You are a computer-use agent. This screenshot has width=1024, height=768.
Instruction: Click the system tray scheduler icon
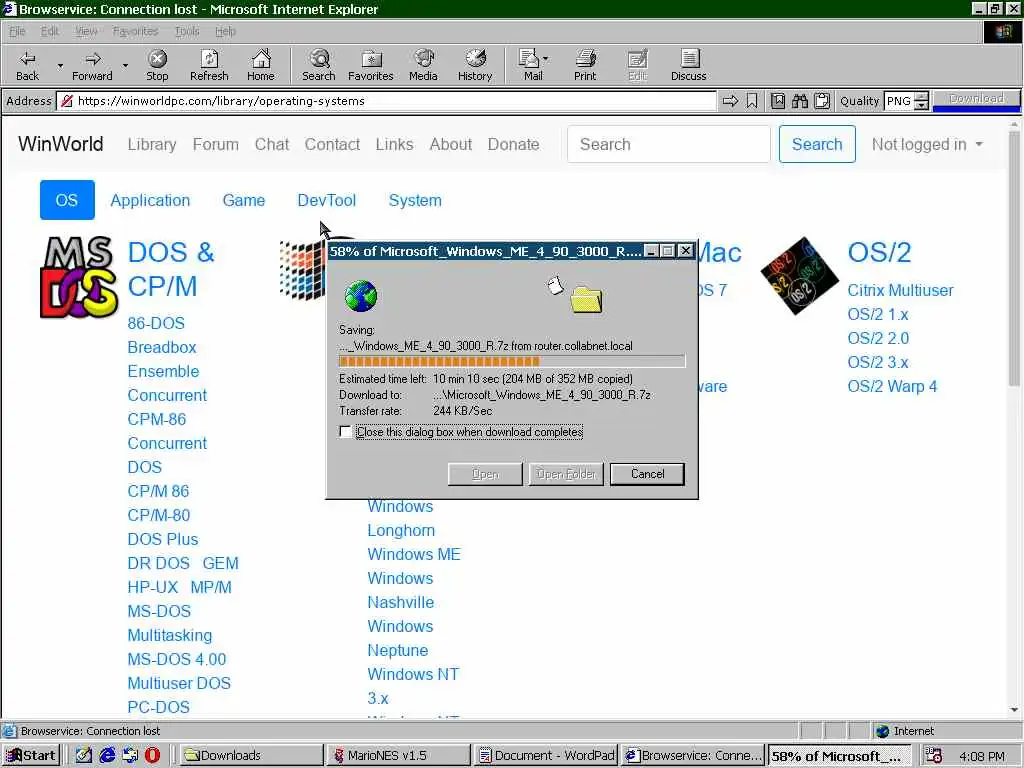click(934, 755)
